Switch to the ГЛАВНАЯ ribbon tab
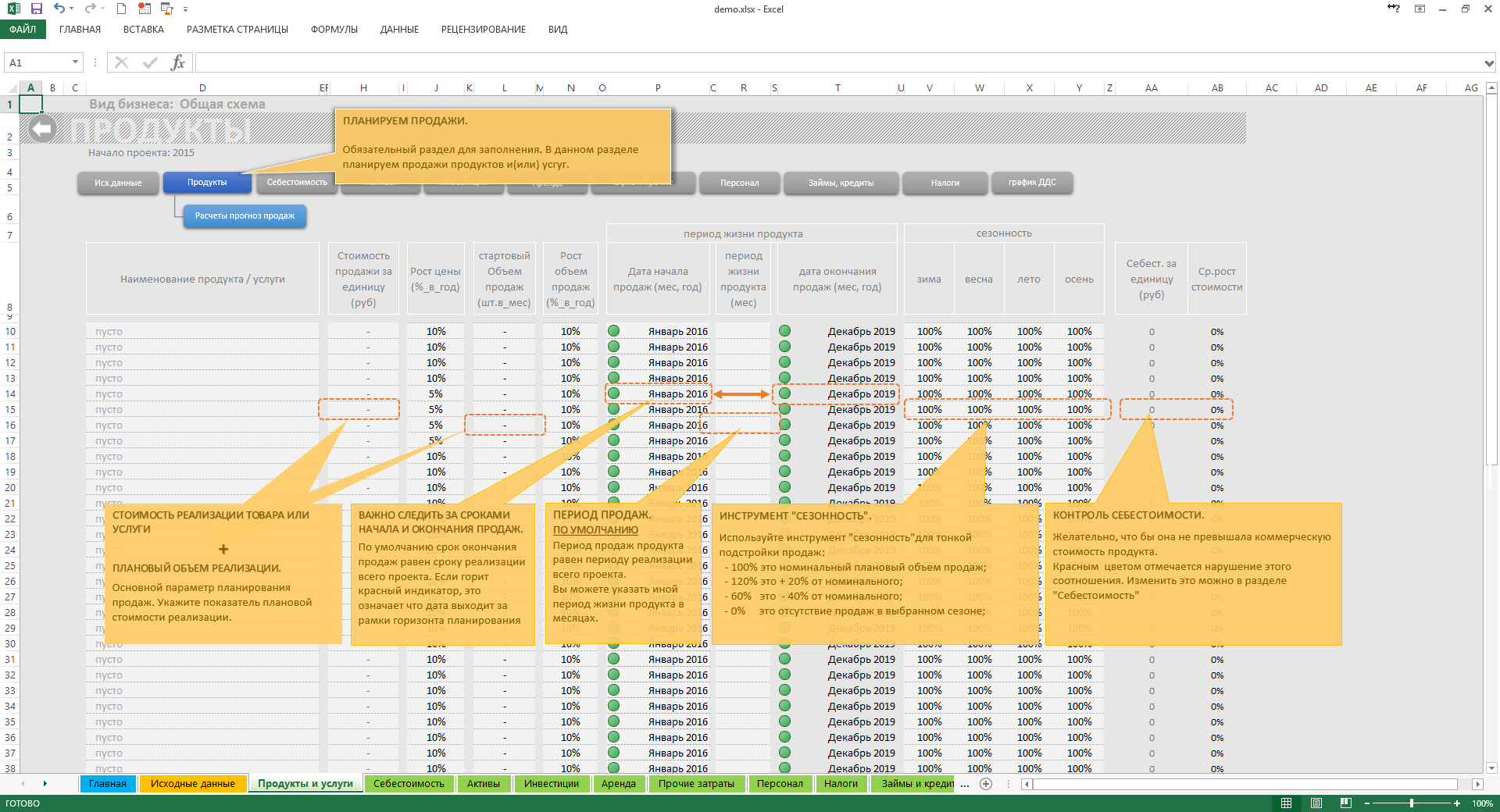 coord(80,30)
